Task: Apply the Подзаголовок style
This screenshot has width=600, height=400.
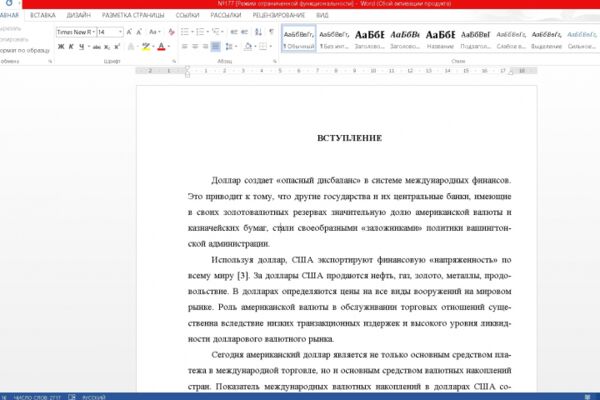Action: tap(475, 39)
